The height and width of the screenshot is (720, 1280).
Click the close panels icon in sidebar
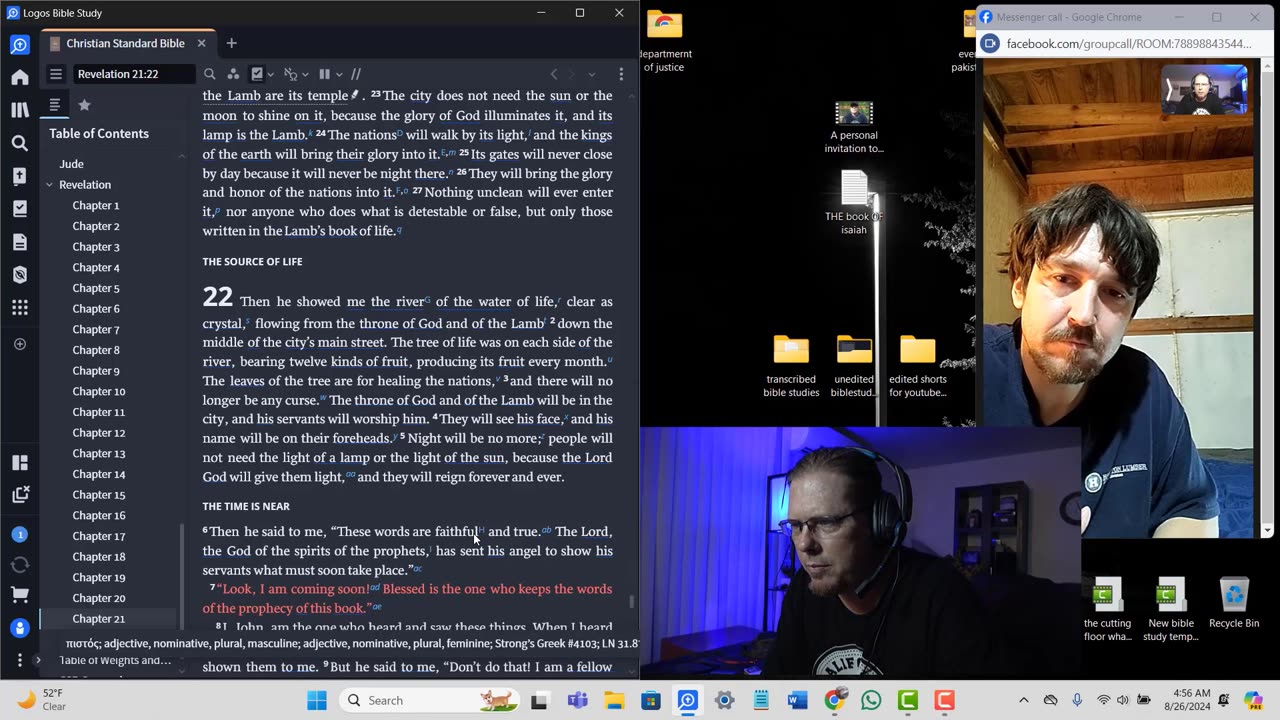[x=20, y=494]
